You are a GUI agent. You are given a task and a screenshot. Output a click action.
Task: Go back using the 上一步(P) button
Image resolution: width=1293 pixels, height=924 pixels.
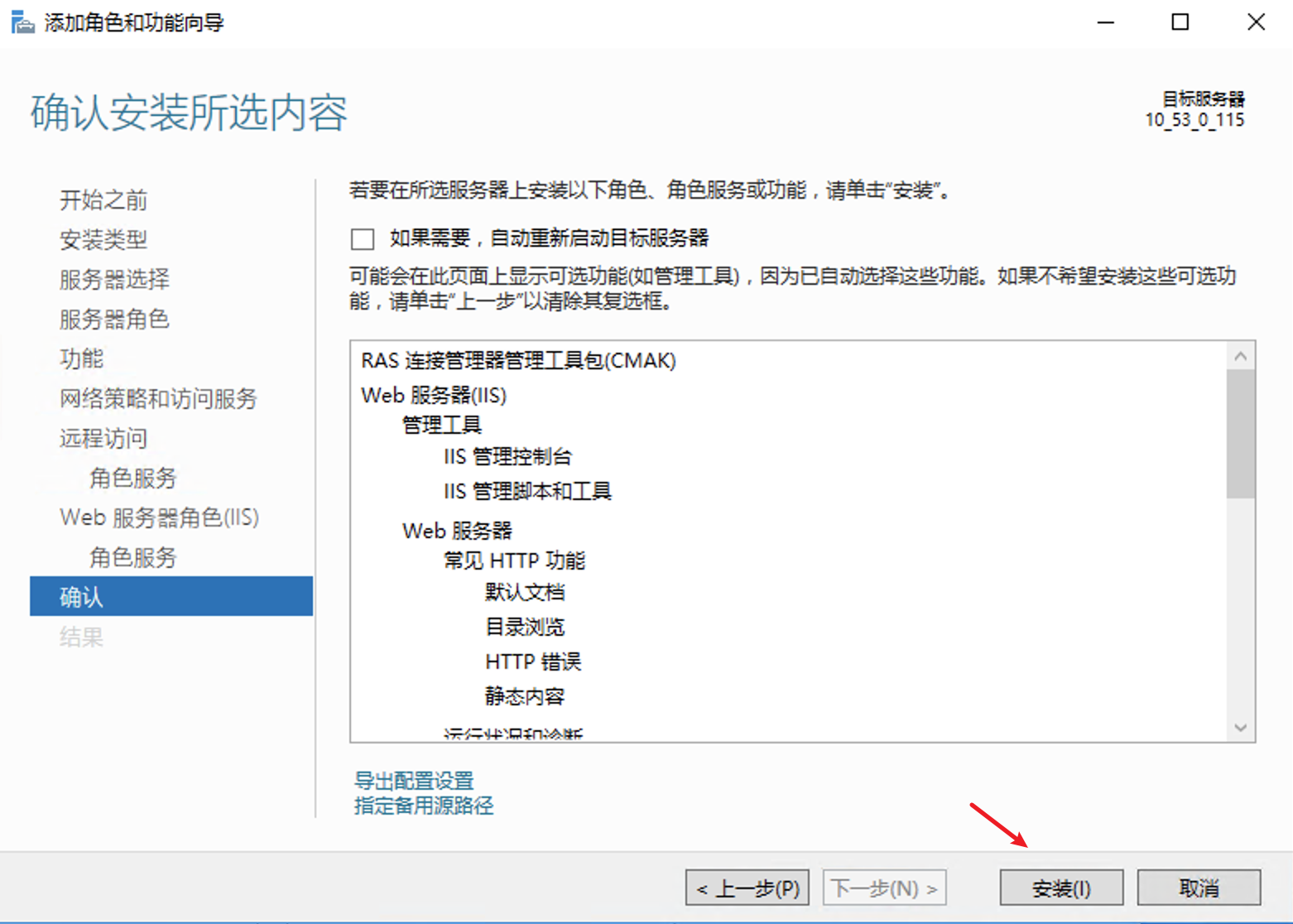click(746, 887)
